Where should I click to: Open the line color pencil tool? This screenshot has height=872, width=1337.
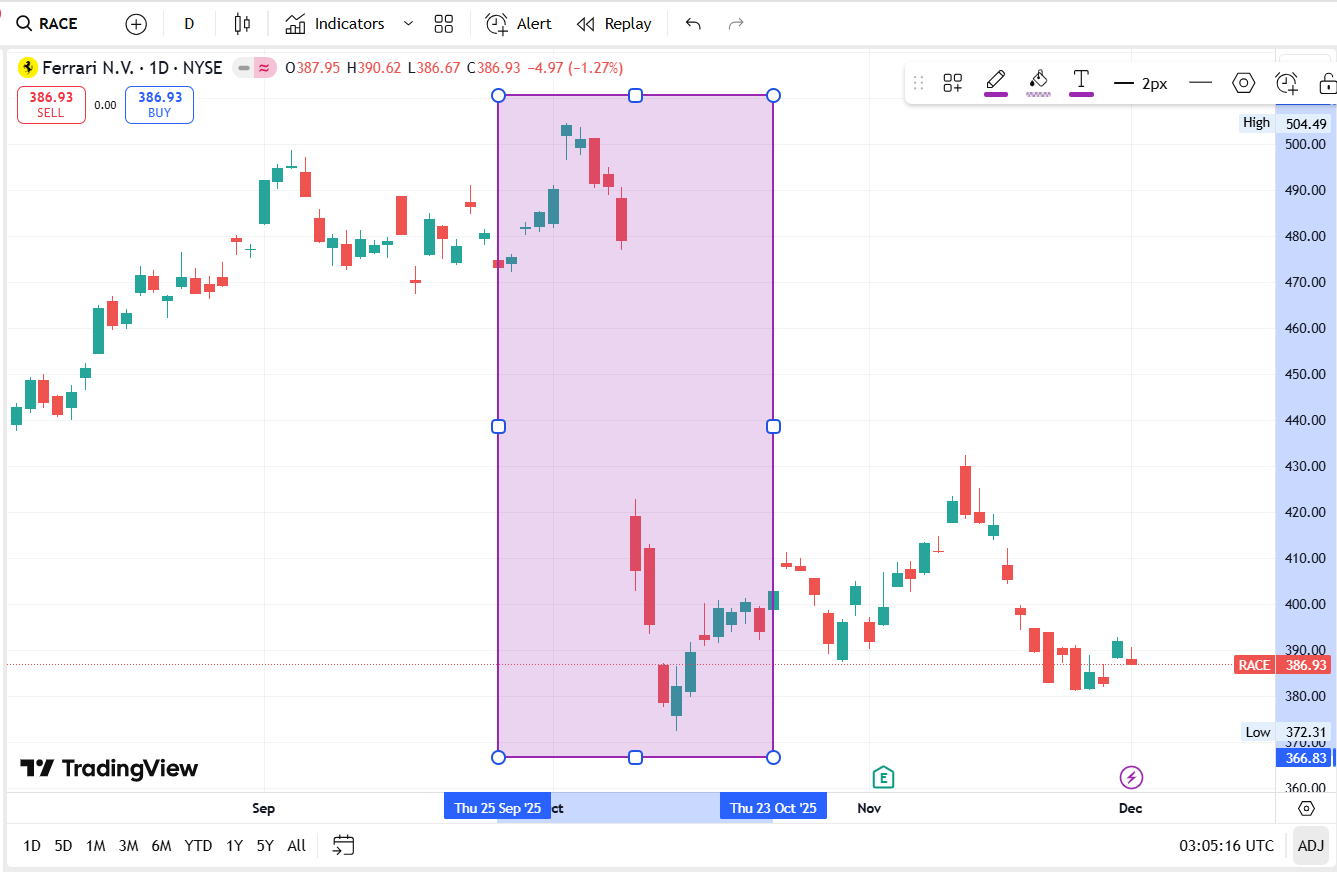click(996, 82)
